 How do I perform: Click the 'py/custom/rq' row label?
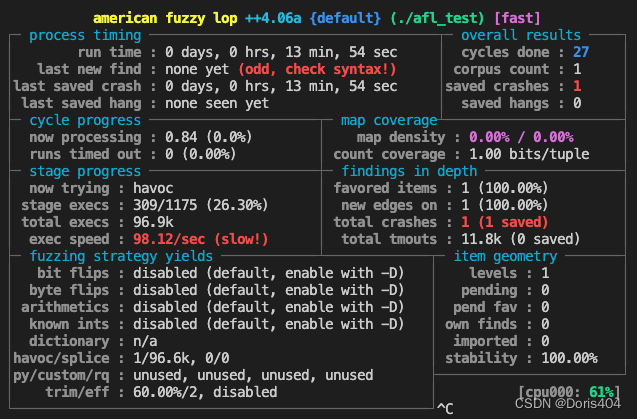coord(61,376)
